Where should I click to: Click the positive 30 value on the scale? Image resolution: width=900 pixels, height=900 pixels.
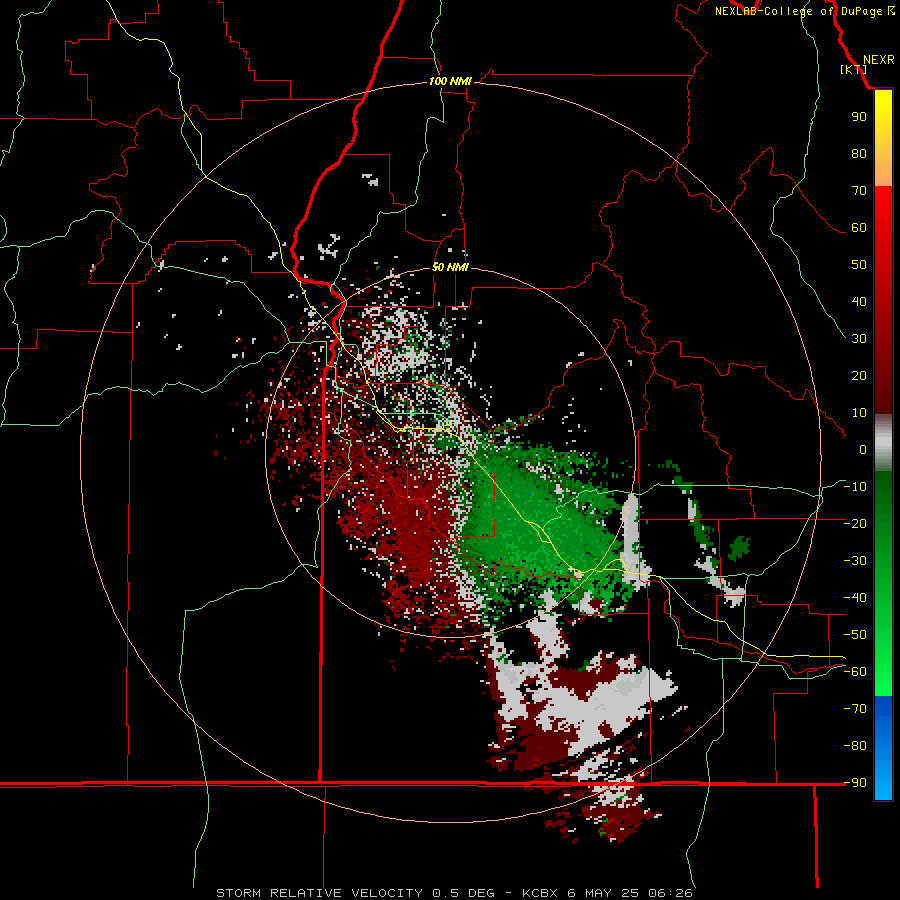859,339
